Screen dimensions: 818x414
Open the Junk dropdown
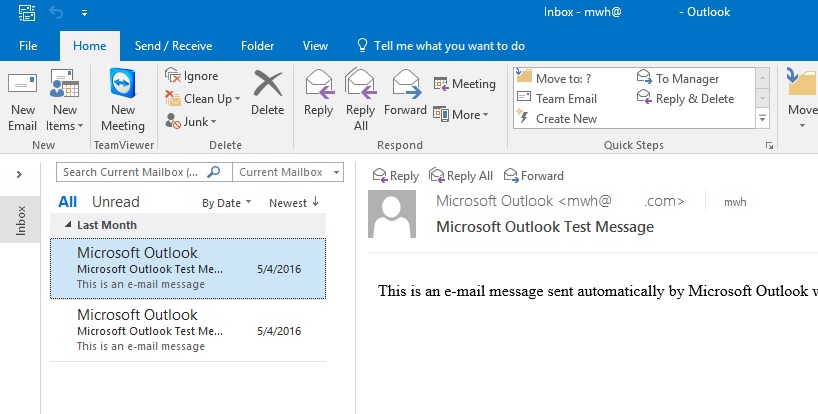(x=190, y=121)
